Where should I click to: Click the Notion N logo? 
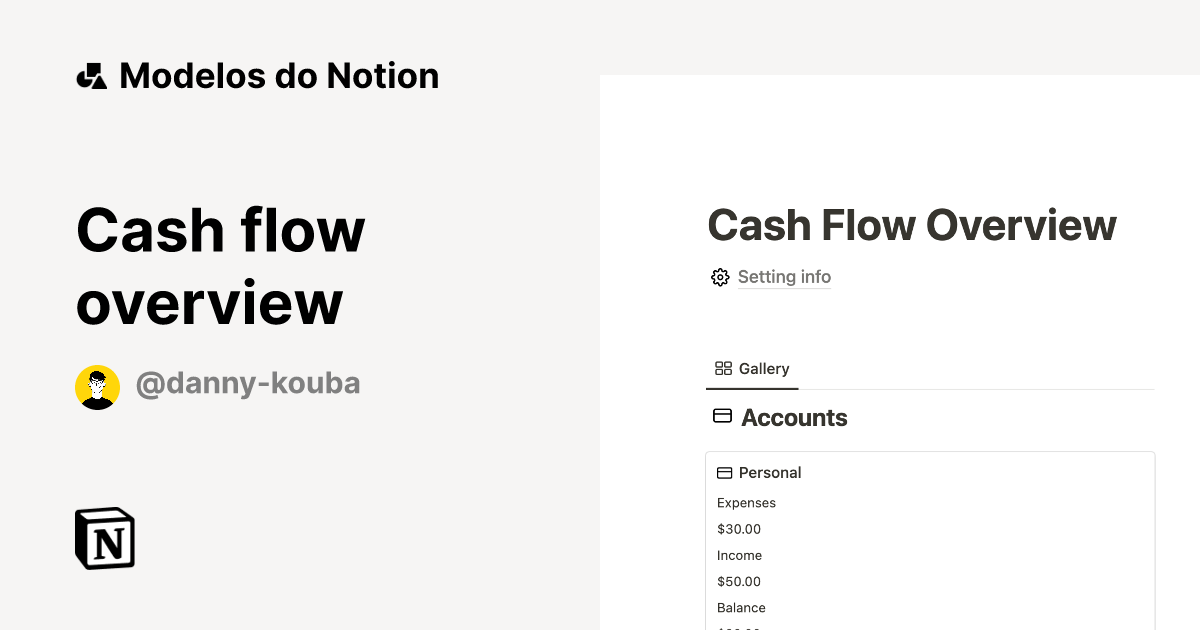click(104, 538)
